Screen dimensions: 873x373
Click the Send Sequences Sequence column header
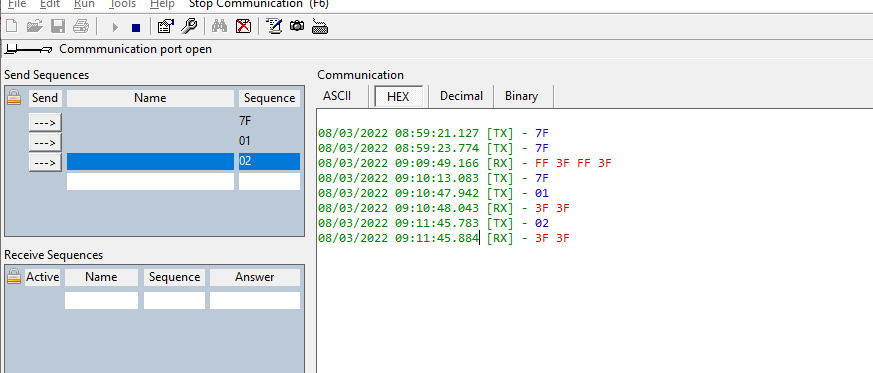tap(269, 98)
